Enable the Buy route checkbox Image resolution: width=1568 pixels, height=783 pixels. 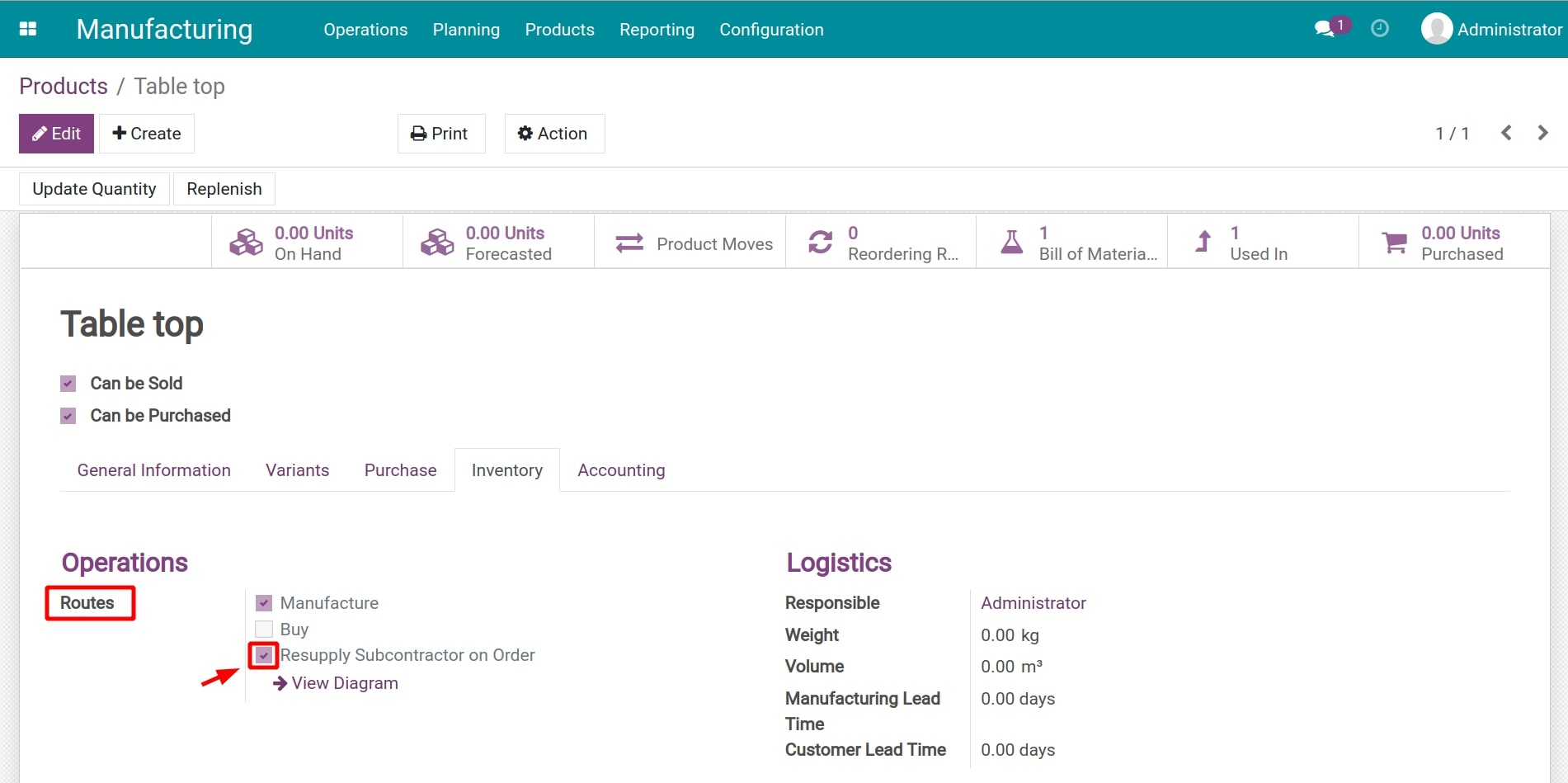point(264,630)
